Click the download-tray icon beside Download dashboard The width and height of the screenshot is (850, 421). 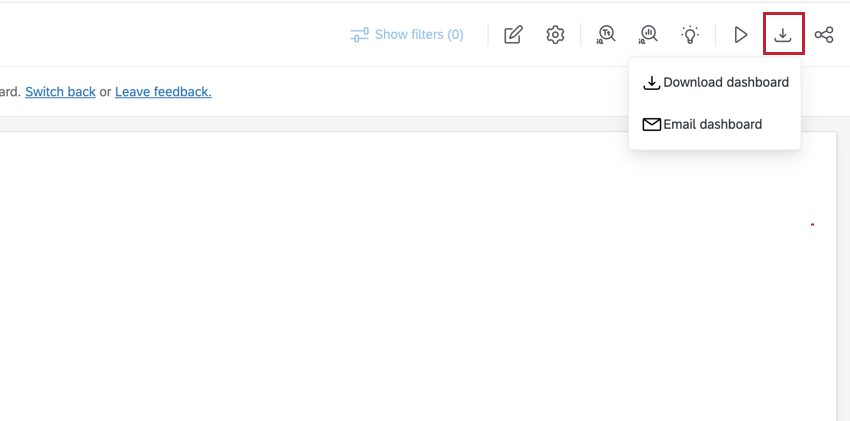click(652, 83)
